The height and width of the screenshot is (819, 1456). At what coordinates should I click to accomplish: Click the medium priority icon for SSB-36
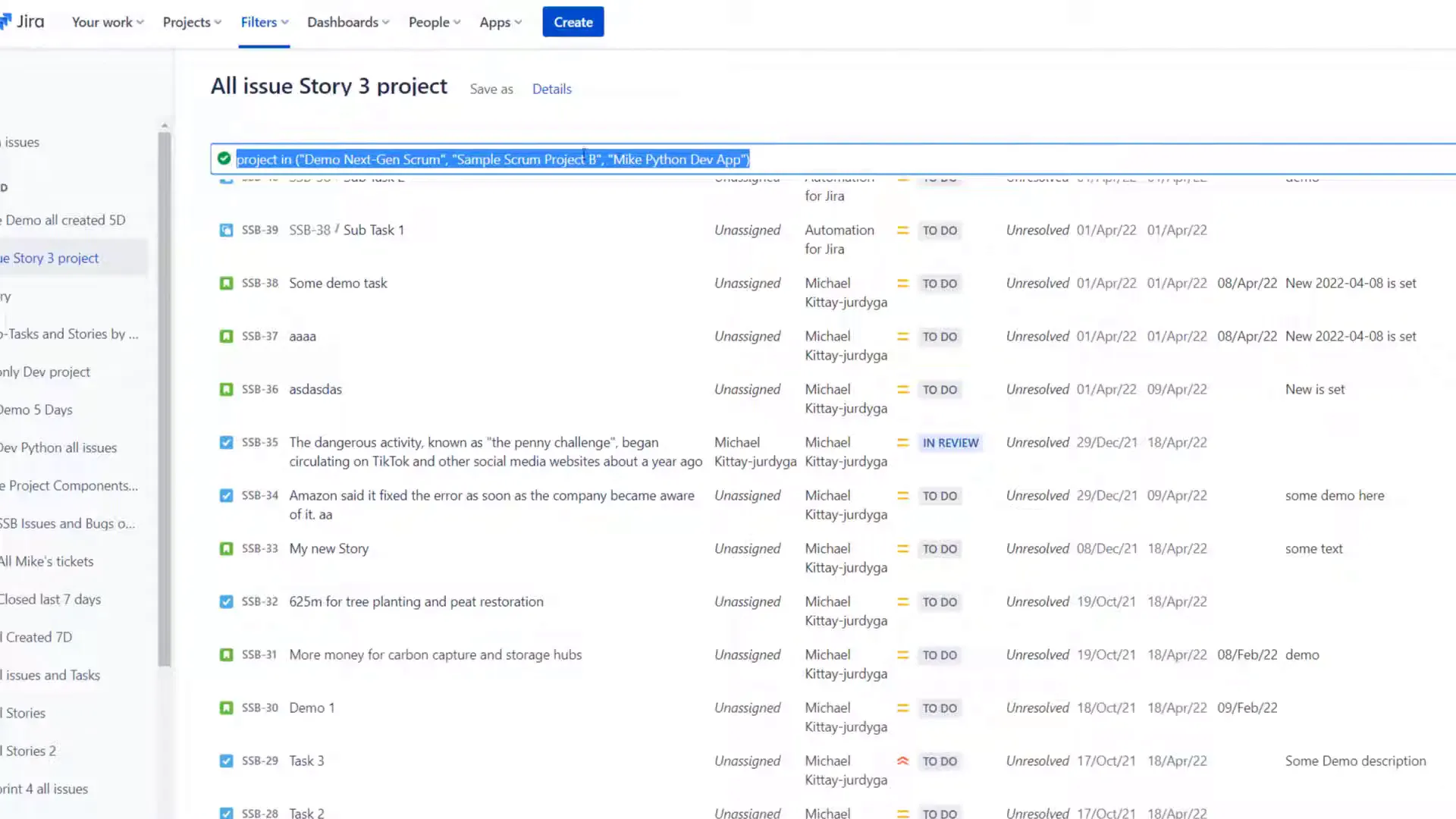click(x=902, y=389)
